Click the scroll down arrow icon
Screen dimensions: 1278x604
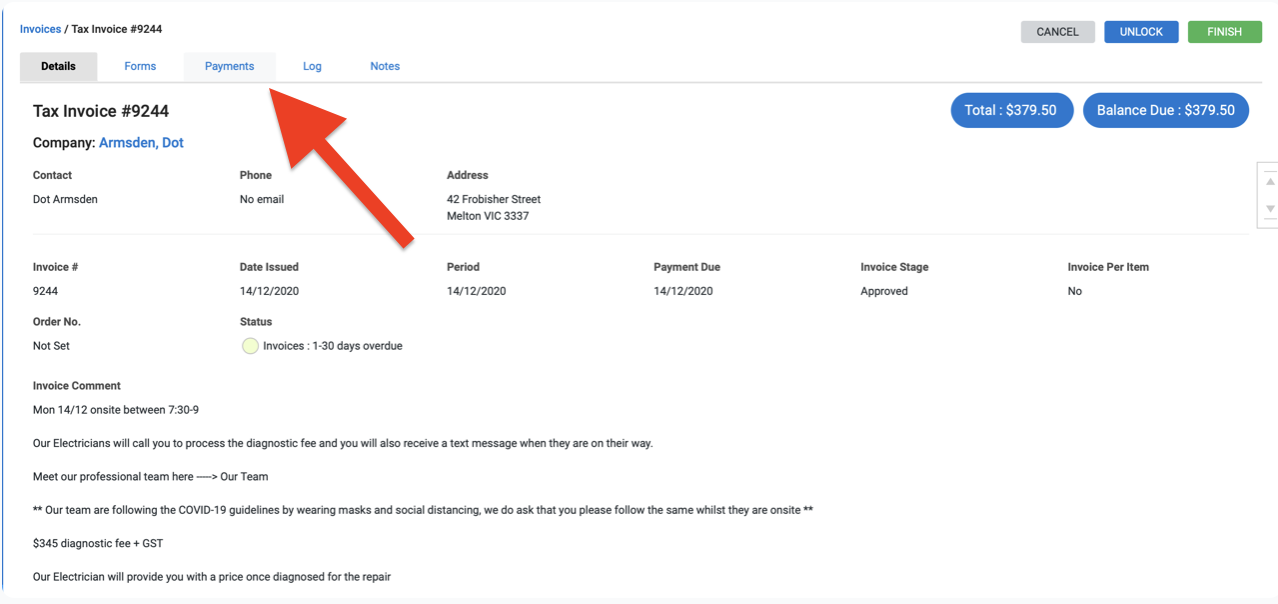coord(1270,209)
